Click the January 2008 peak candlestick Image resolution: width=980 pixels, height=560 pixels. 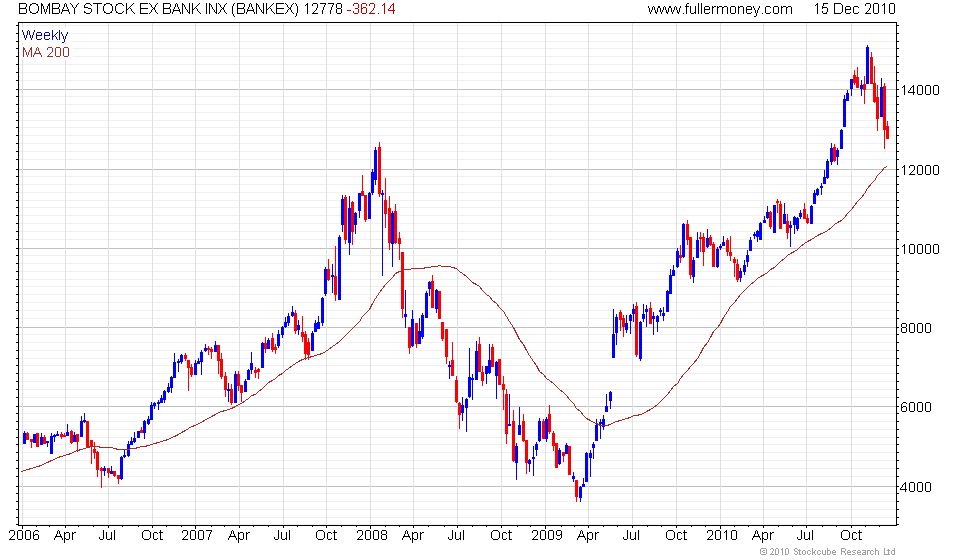(x=379, y=169)
